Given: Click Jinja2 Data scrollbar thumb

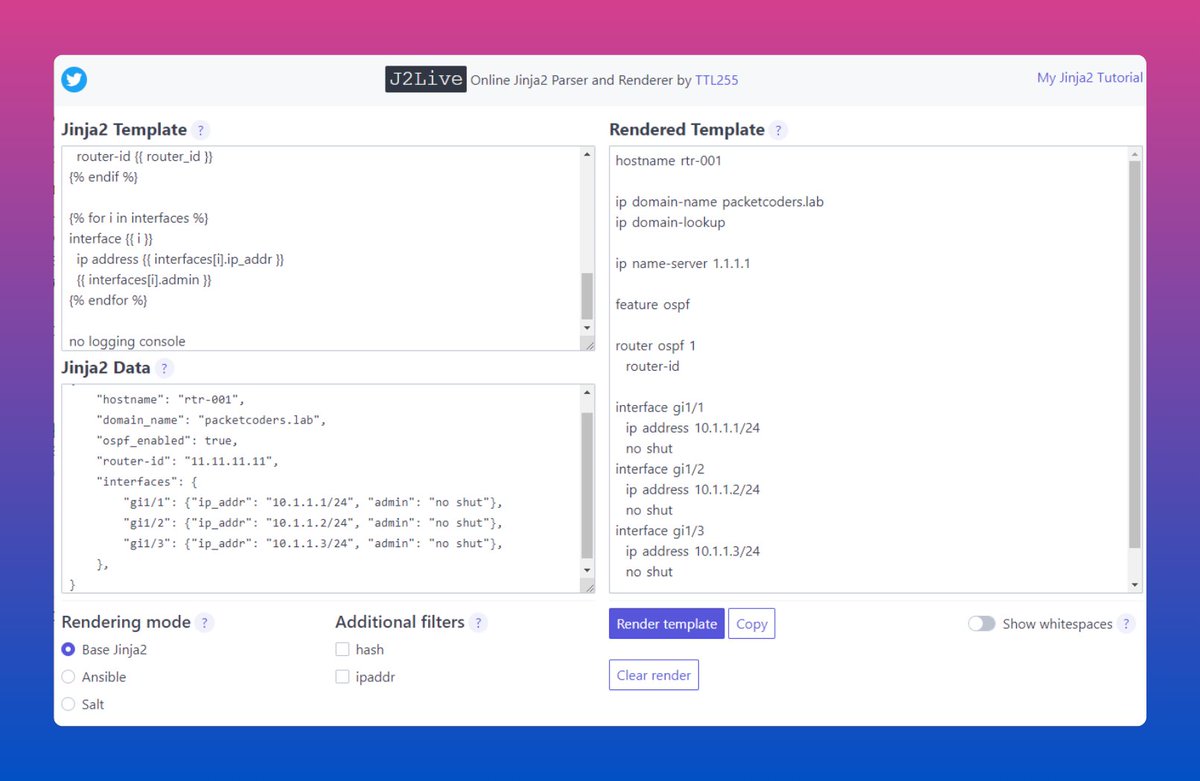Looking at the screenshot, I should pyautogui.click(x=587, y=484).
